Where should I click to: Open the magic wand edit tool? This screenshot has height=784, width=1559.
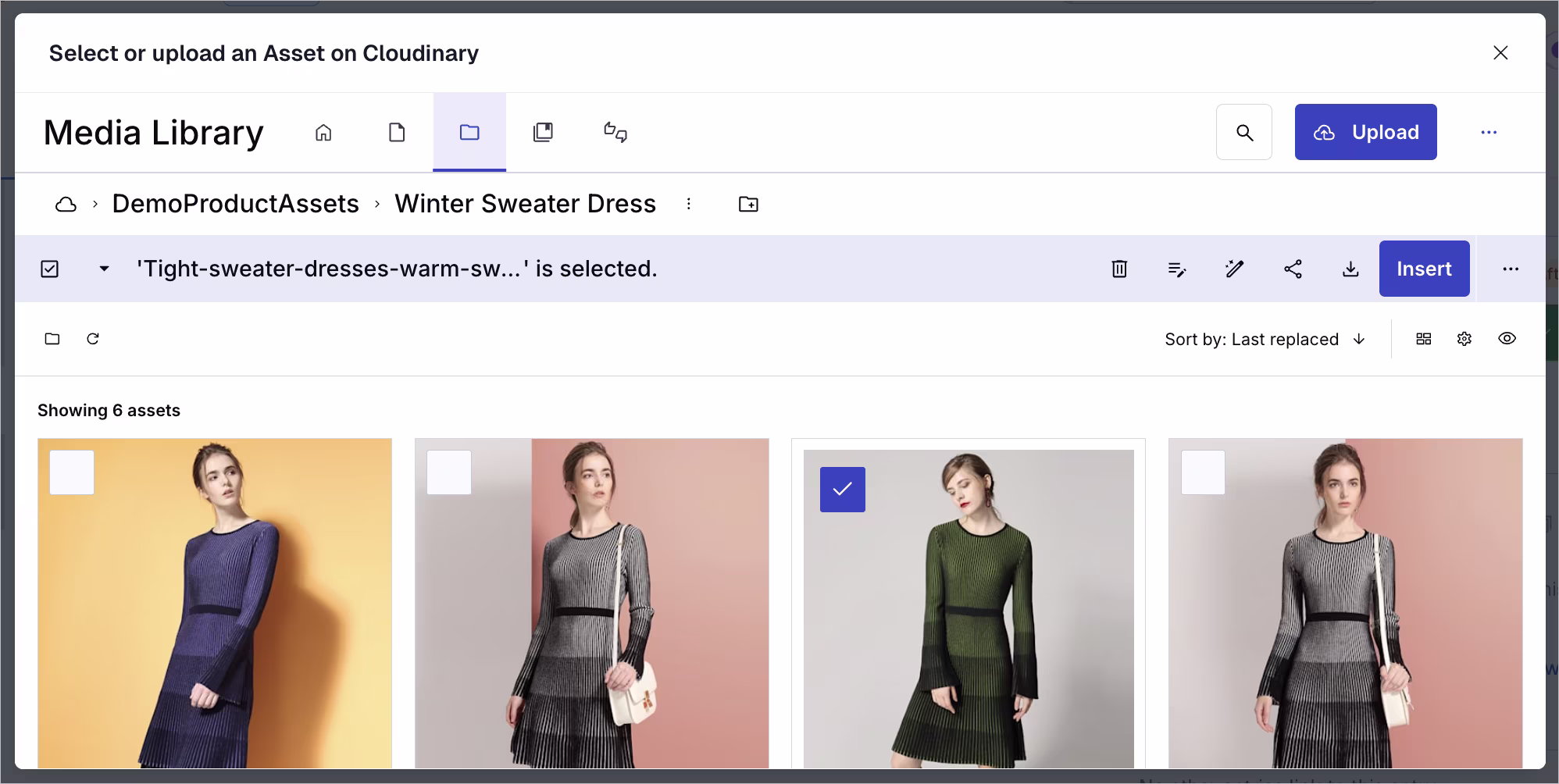tap(1234, 269)
